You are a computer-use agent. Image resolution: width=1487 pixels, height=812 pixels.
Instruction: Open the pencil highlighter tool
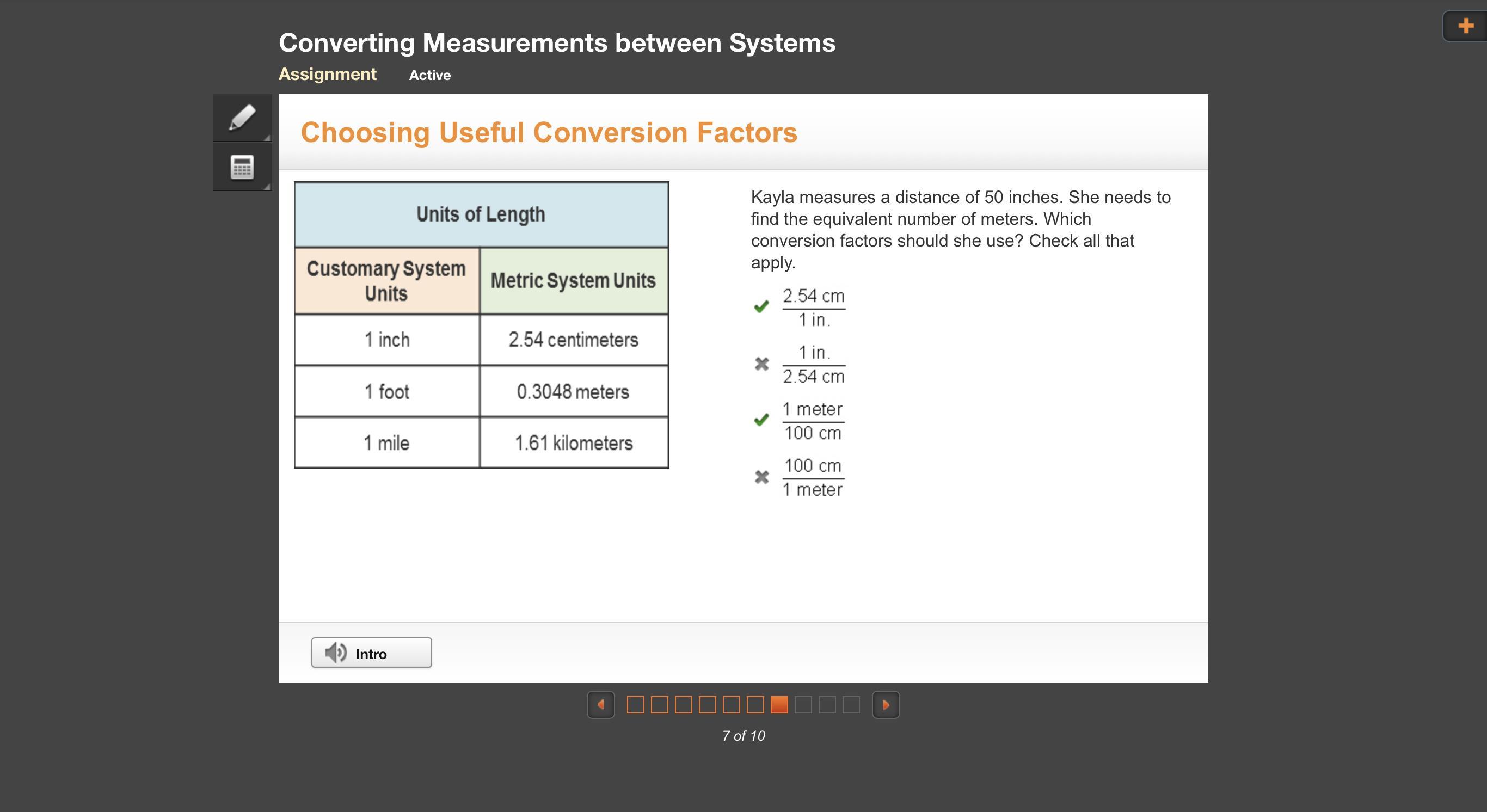point(242,118)
